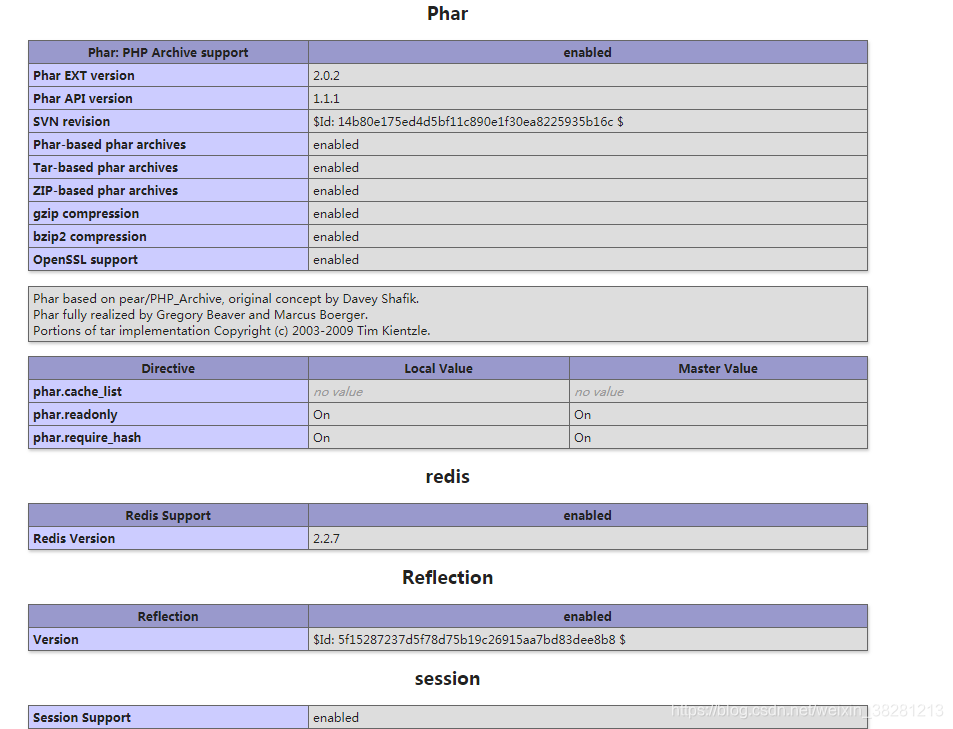Select the Directive column header
Screen dimensions: 953x729
pos(167,368)
